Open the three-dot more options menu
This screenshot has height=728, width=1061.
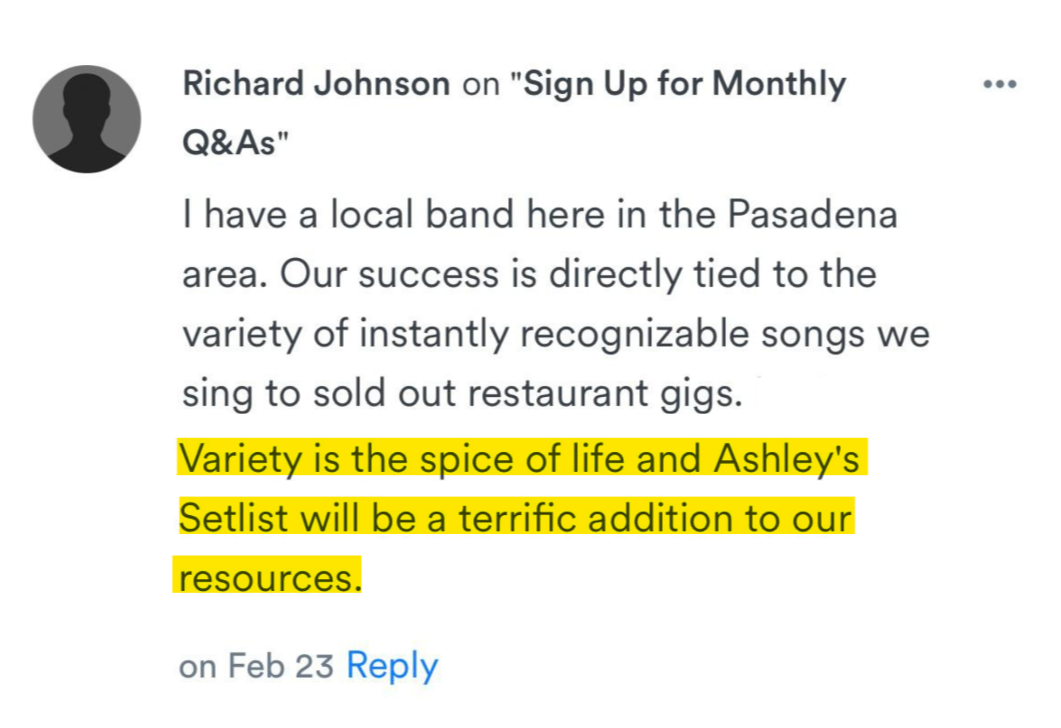coord(999,85)
